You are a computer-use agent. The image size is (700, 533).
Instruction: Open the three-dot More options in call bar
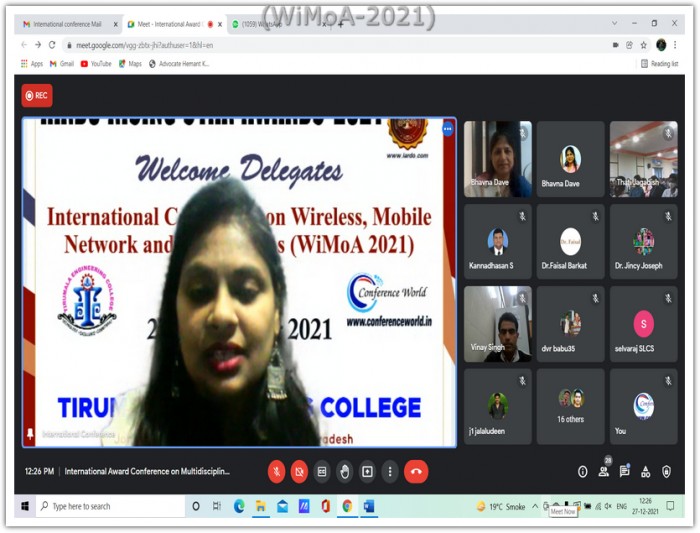(x=390, y=471)
